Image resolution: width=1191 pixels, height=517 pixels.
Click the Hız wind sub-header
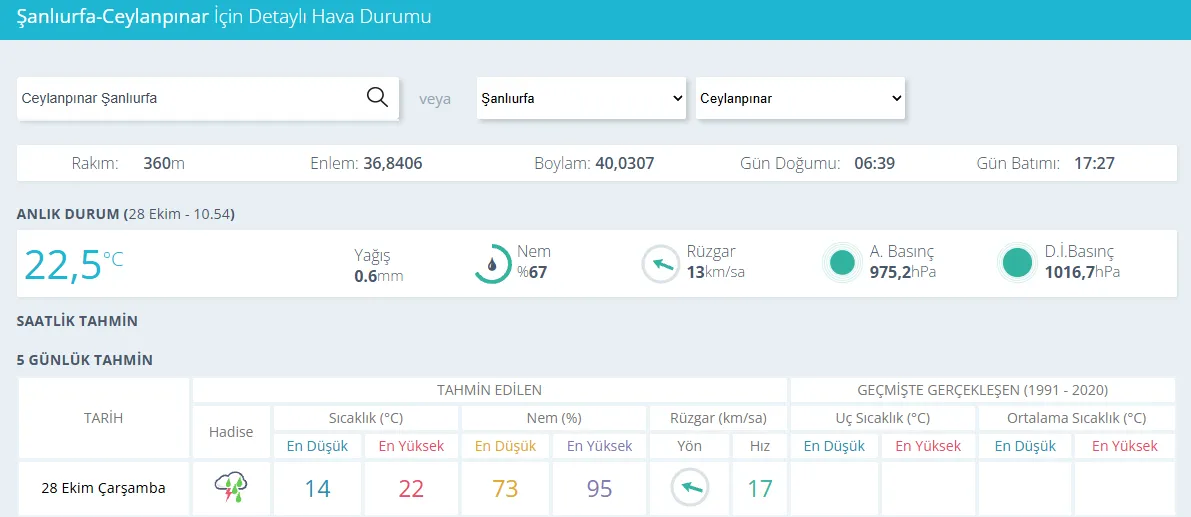point(760,446)
